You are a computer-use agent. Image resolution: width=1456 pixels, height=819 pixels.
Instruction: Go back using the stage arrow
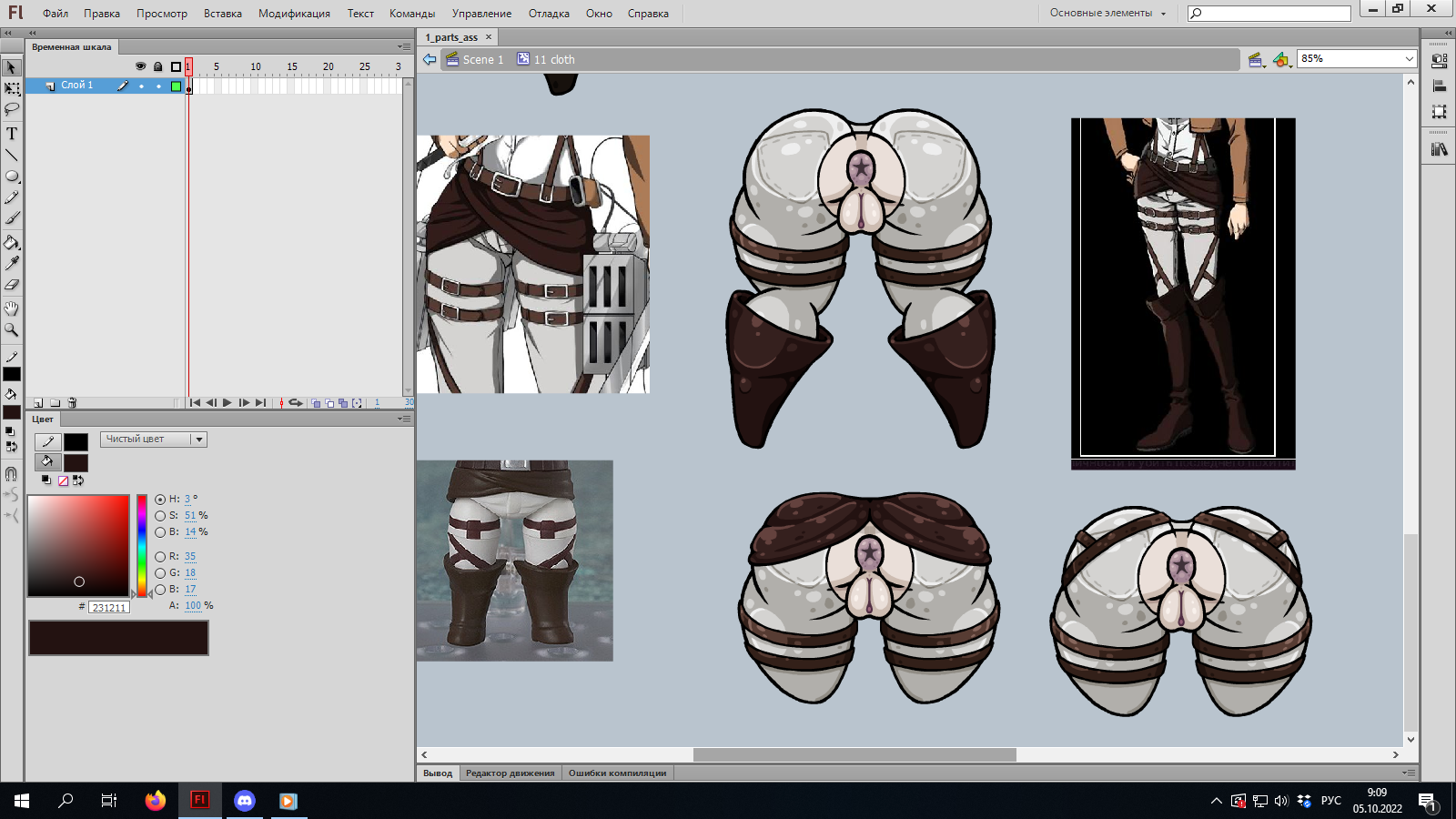pos(430,60)
